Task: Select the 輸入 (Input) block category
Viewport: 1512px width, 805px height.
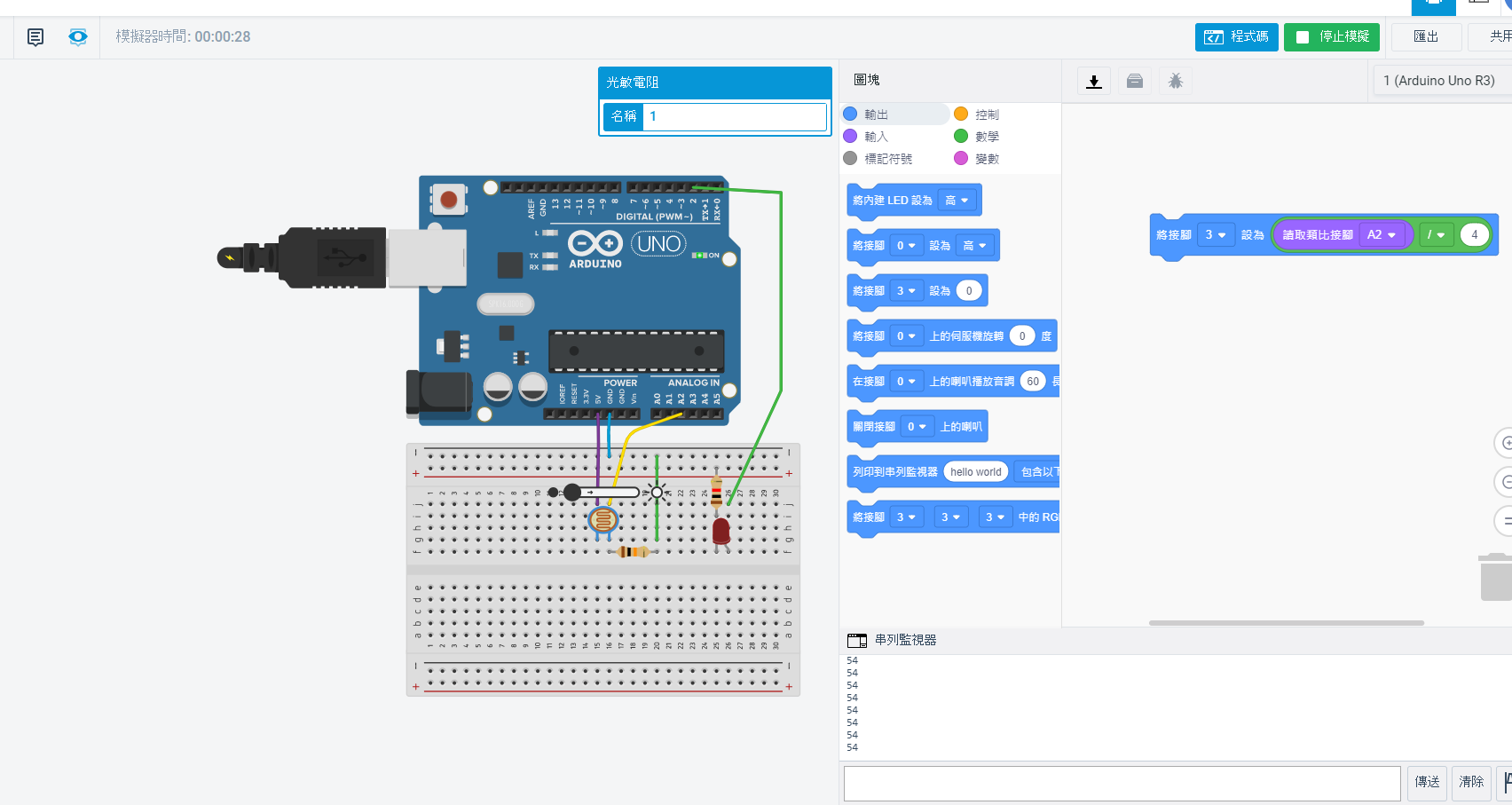Action: [x=876, y=137]
